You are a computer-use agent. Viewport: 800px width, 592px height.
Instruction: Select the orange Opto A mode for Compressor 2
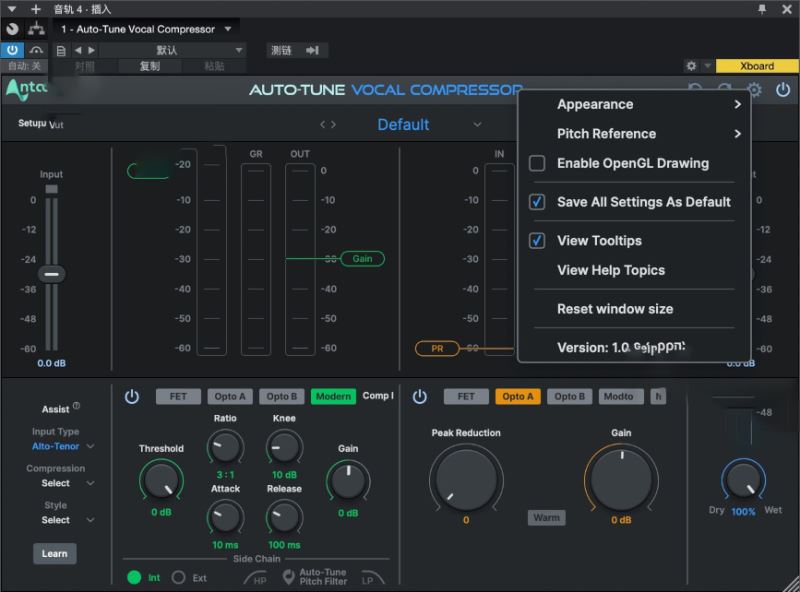point(517,397)
